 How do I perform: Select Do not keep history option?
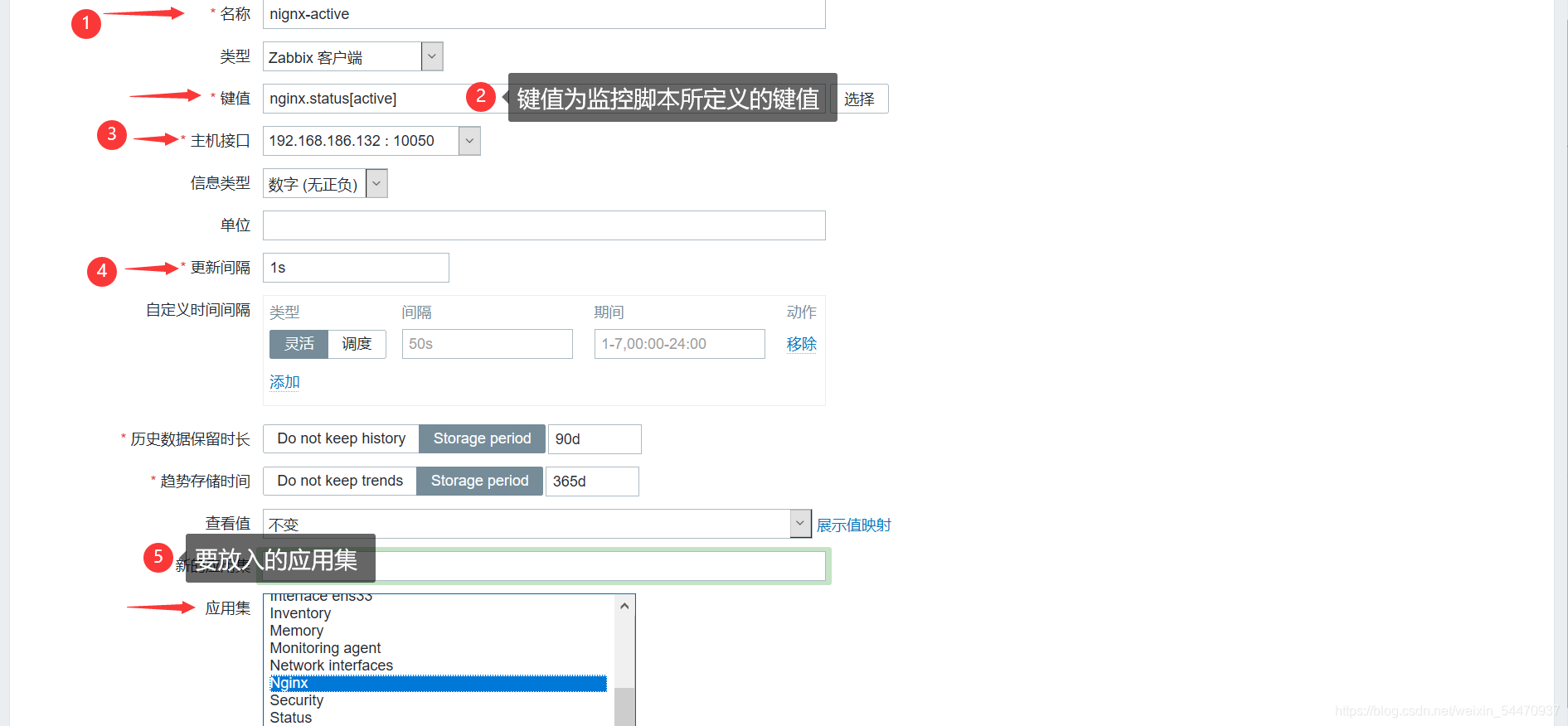coord(342,438)
